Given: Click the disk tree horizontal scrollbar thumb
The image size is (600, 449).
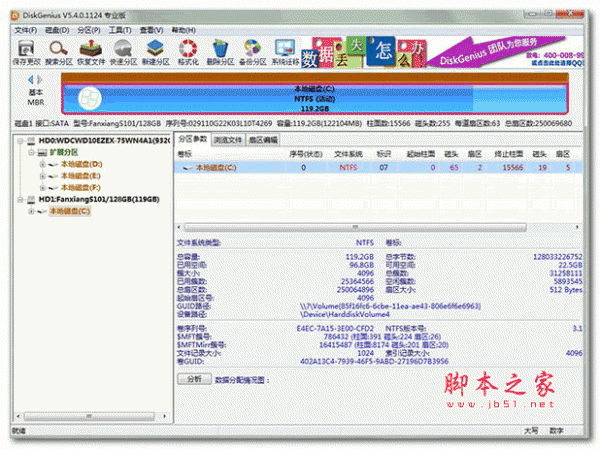Looking at the screenshot, I should tap(89, 416).
